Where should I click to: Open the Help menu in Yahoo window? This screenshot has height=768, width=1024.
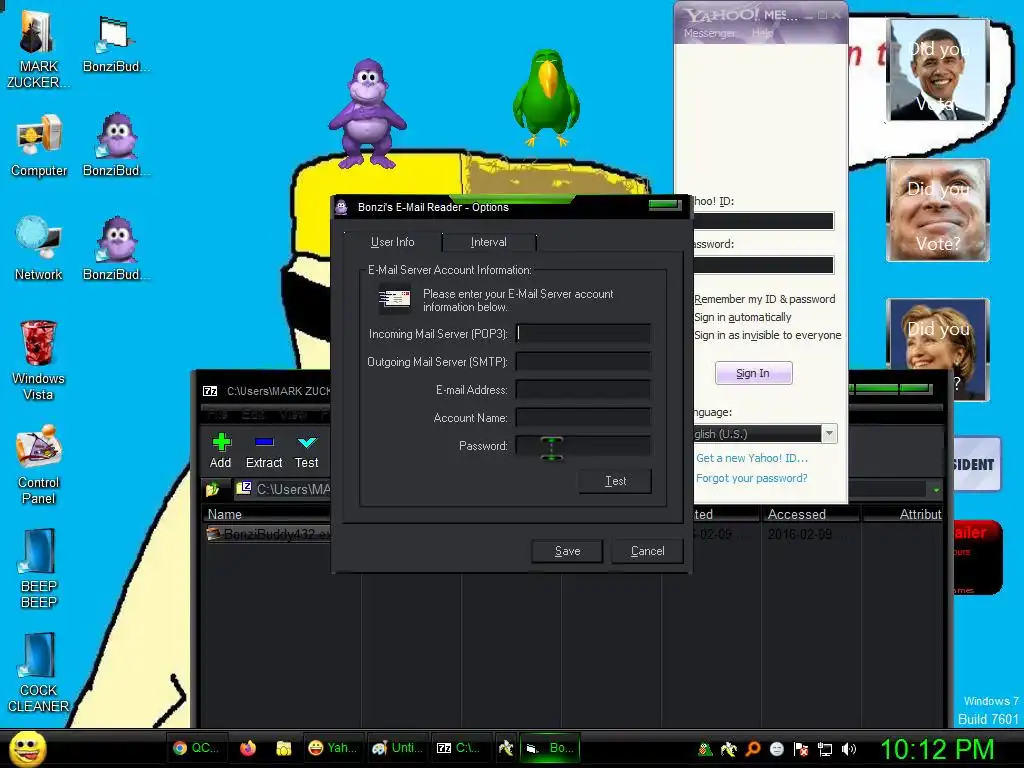pos(761,33)
